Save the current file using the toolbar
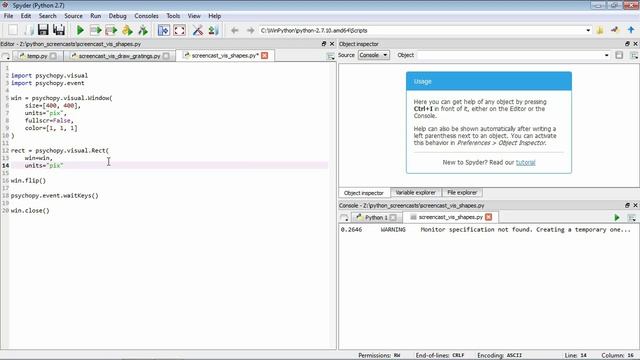This screenshot has height=360, width=640. [x=43, y=30]
